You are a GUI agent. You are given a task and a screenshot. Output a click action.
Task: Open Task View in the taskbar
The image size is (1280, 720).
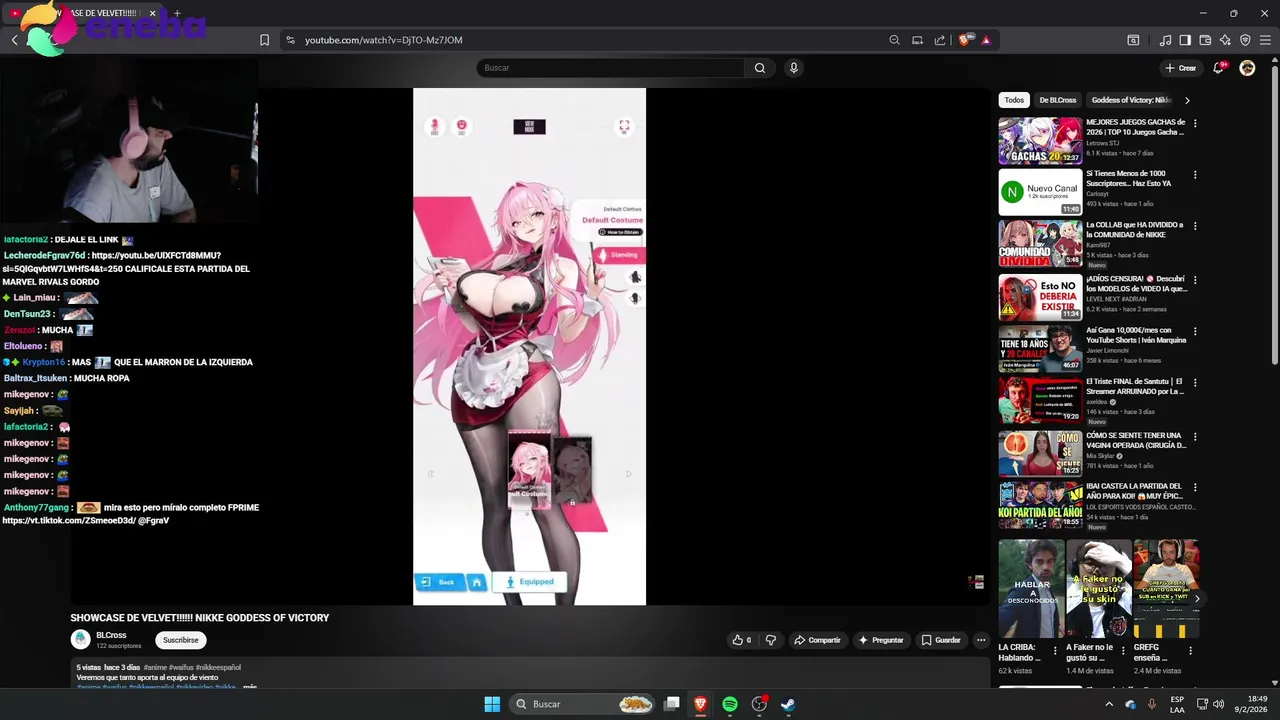click(672, 704)
